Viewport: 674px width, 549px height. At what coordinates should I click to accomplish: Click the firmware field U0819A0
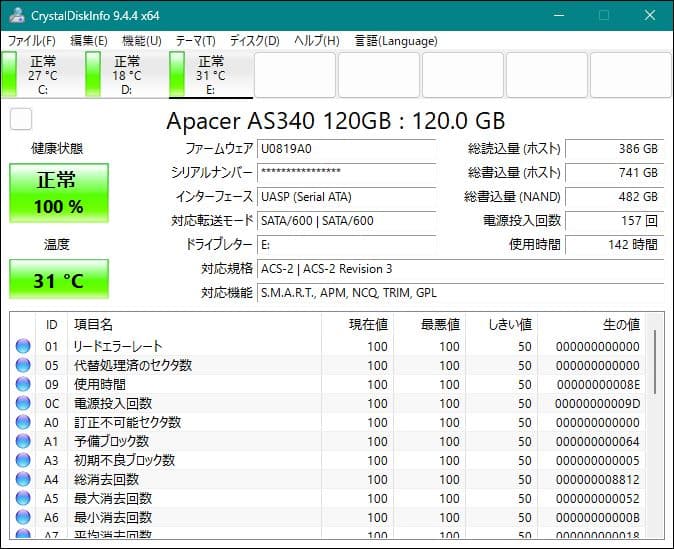click(x=346, y=149)
